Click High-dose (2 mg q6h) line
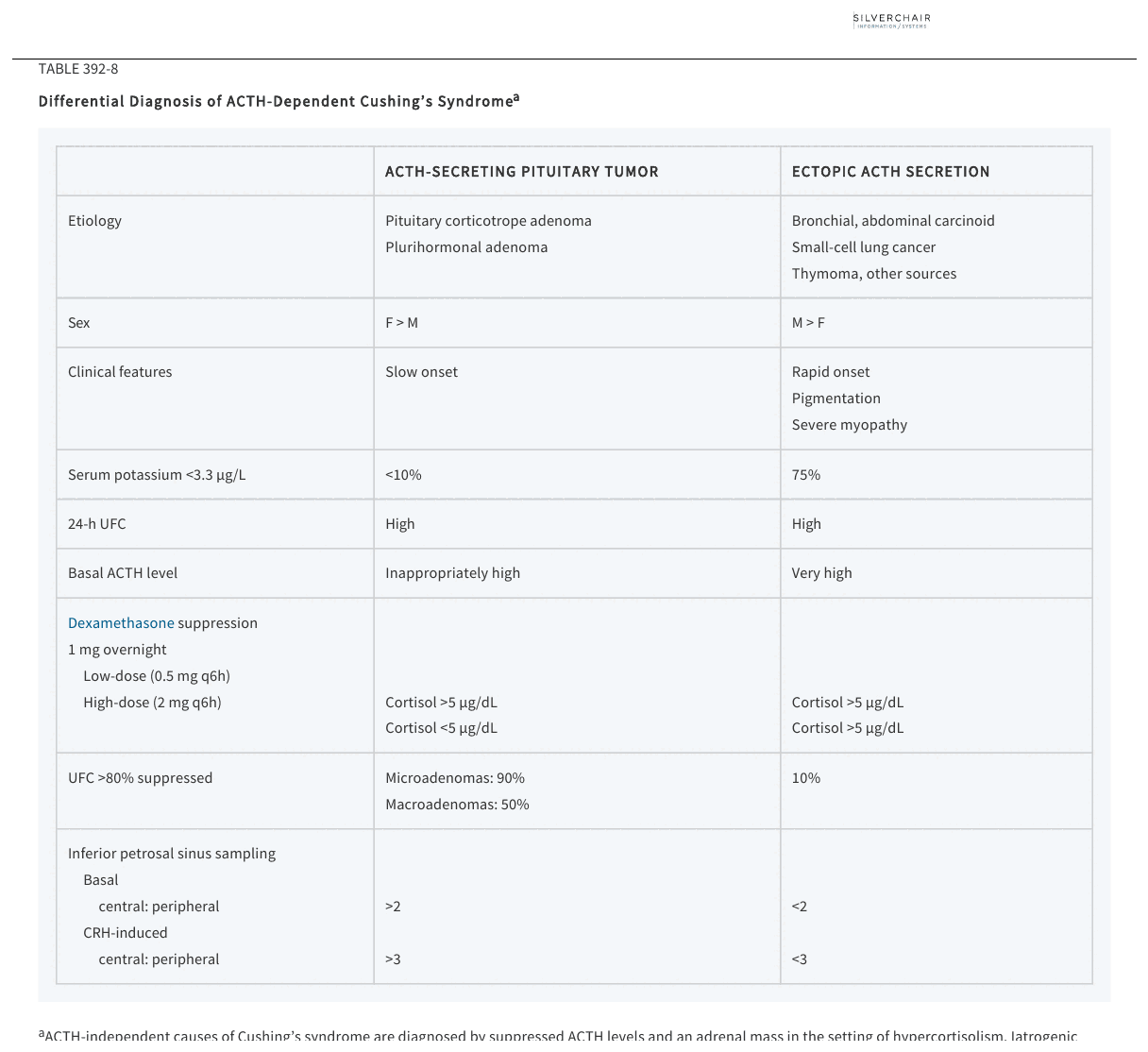Viewport: 1148px width, 1052px height. tap(152, 703)
